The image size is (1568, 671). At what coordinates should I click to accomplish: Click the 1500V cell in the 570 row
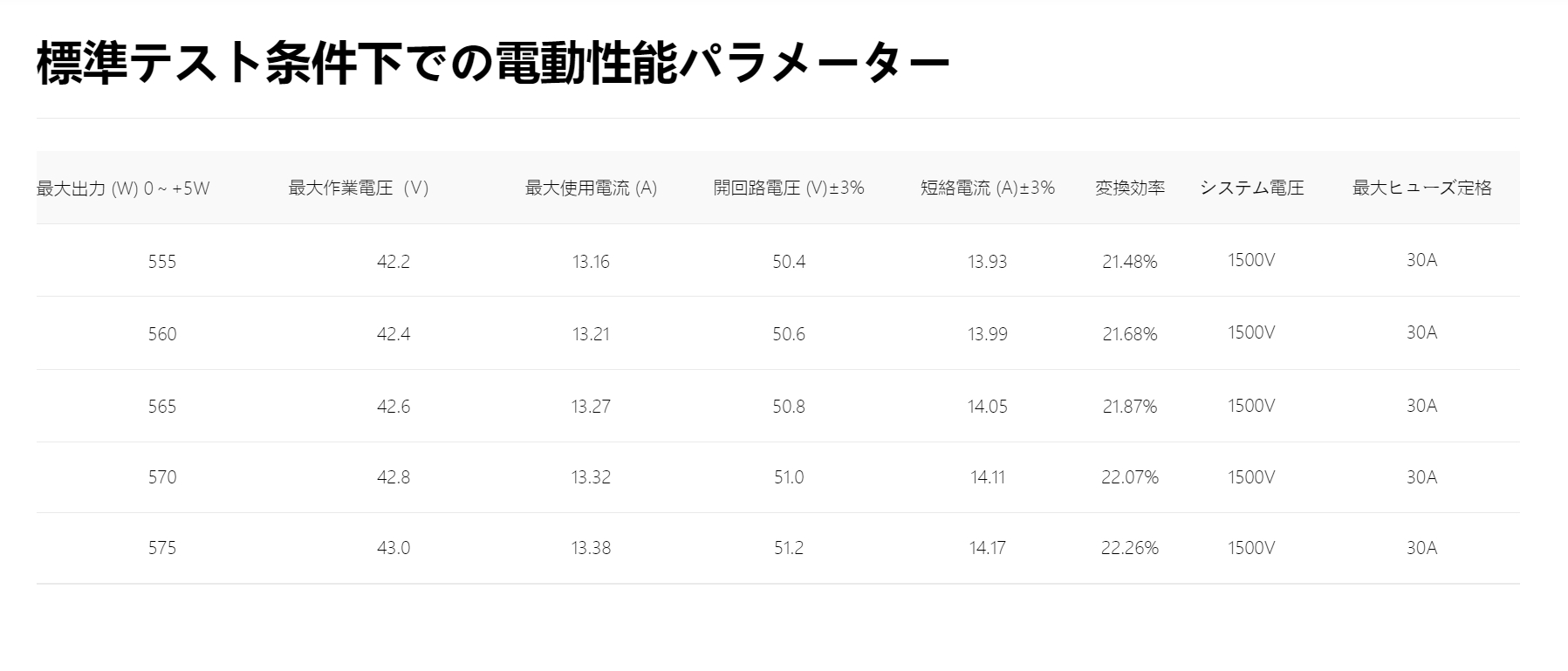click(1251, 477)
